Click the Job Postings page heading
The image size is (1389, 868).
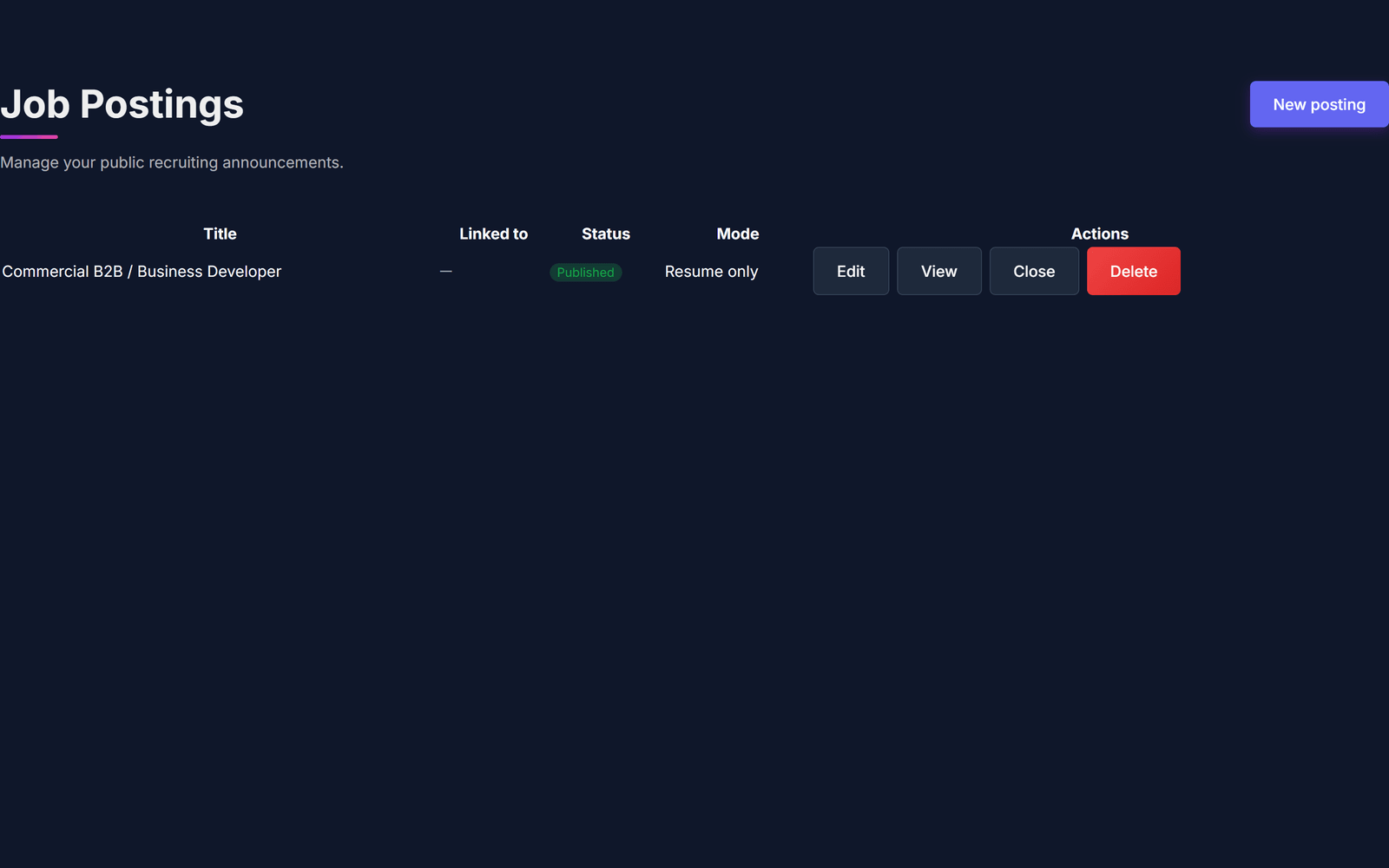tap(122, 104)
